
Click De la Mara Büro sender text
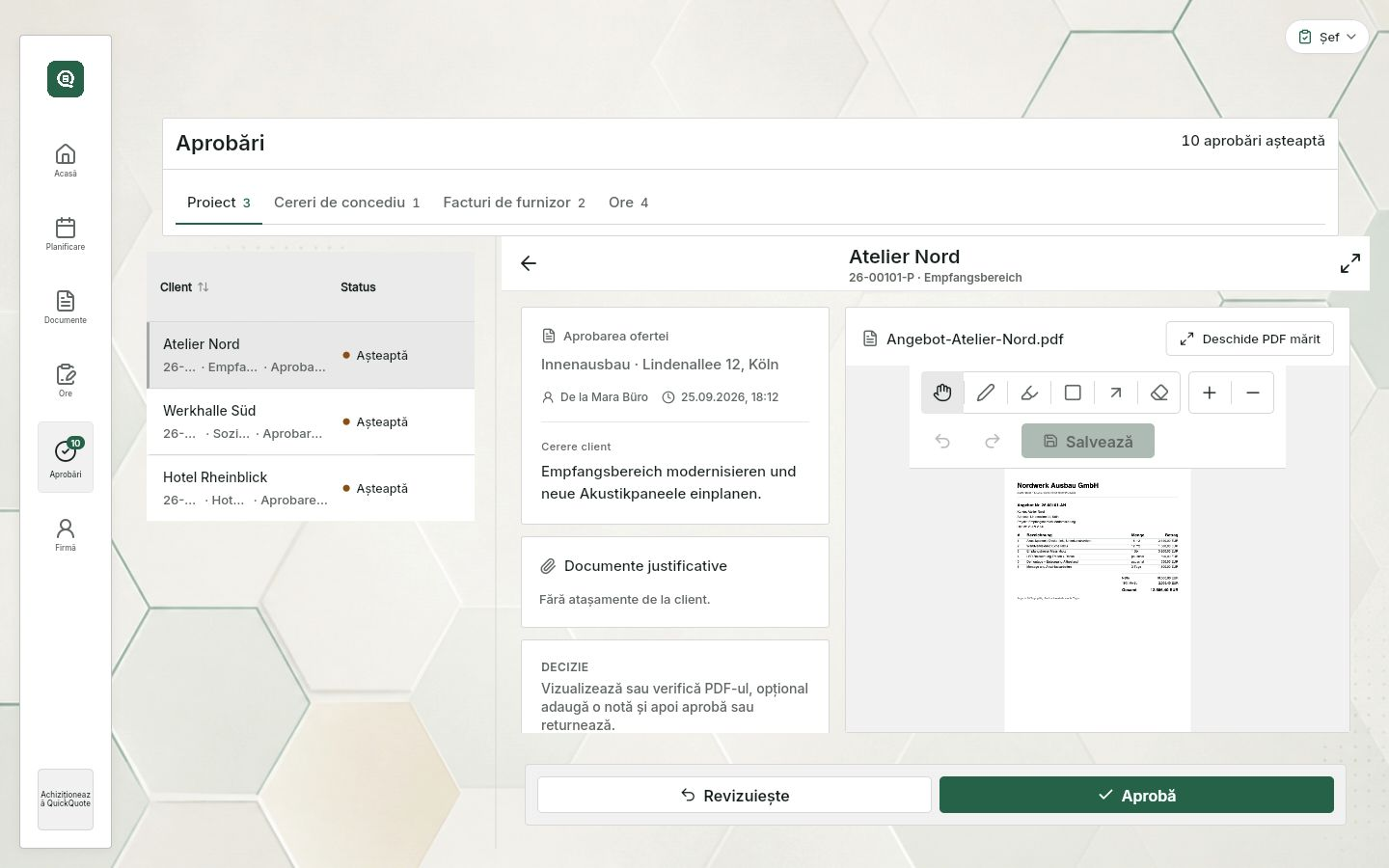point(604,397)
